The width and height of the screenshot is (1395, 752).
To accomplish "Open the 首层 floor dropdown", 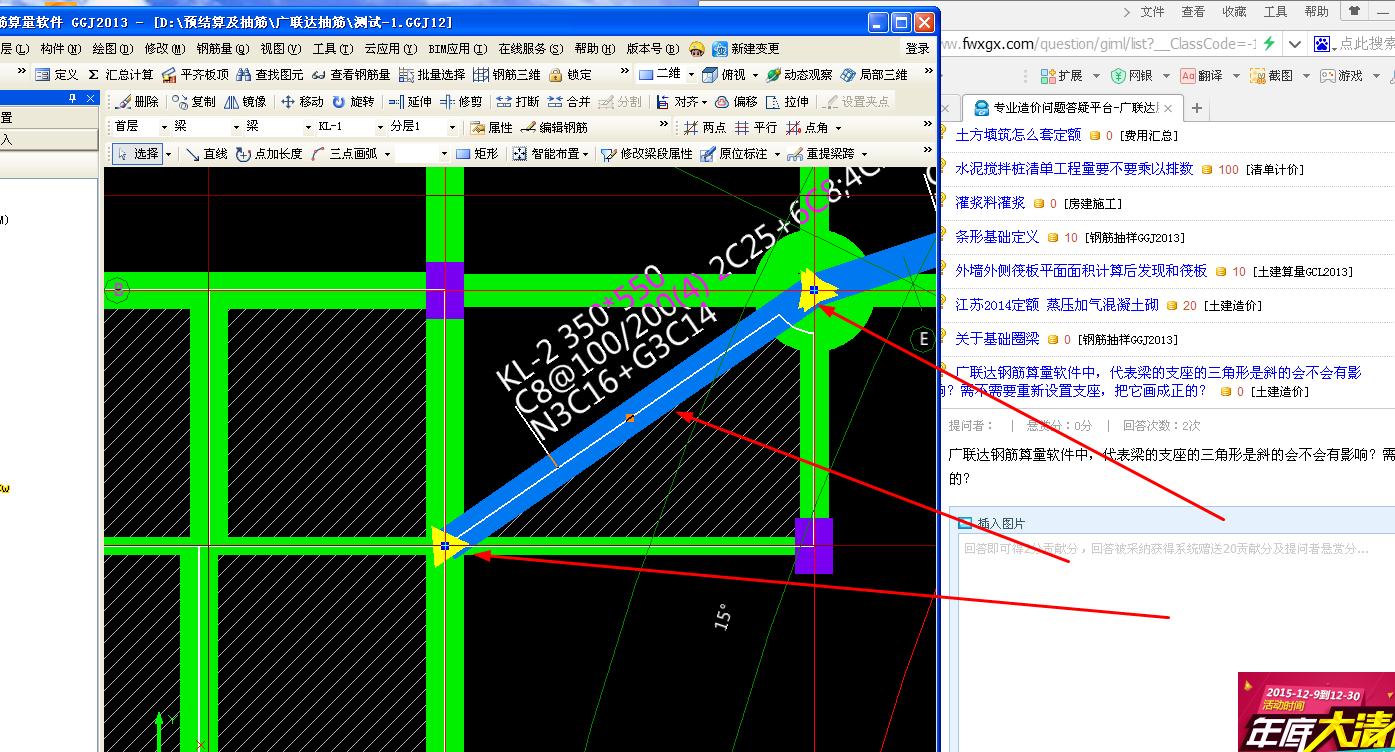I will pyautogui.click(x=162, y=127).
